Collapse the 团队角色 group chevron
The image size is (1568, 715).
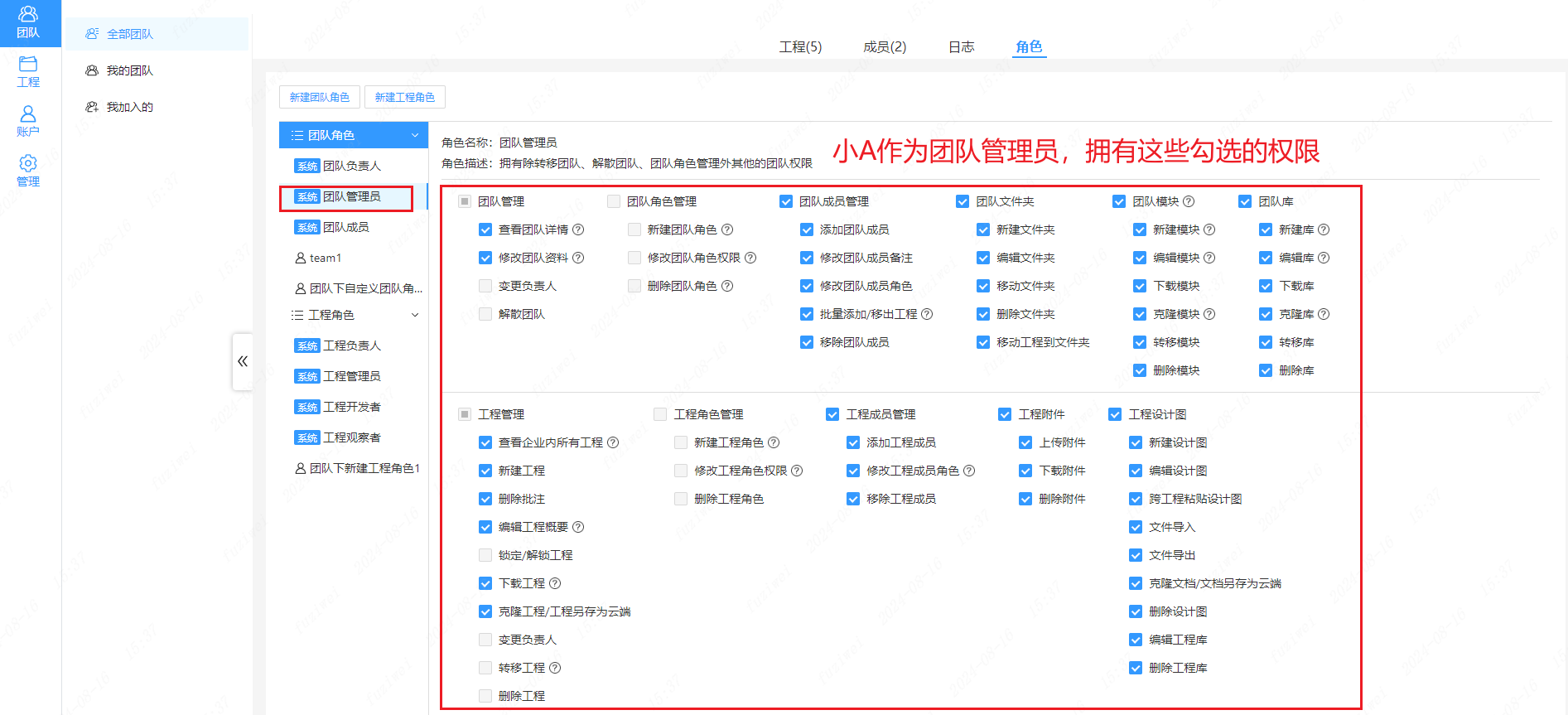415,135
